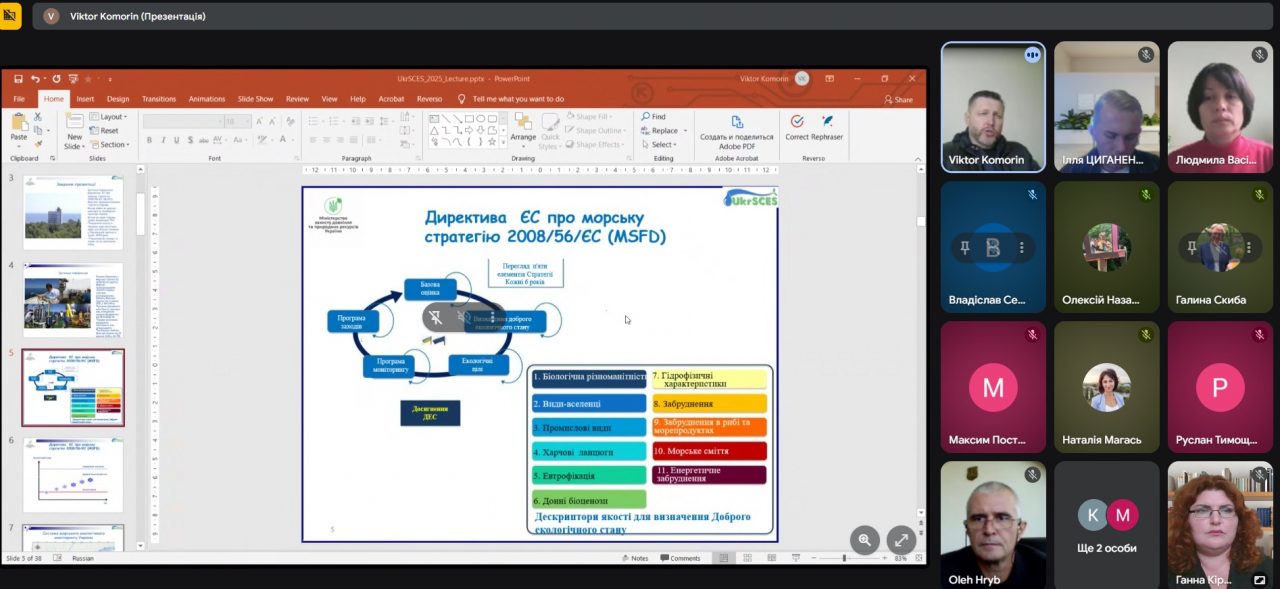Viewport: 1280px width, 589px height.
Task: Toggle the Notes pane in status bar
Action: pos(635,558)
